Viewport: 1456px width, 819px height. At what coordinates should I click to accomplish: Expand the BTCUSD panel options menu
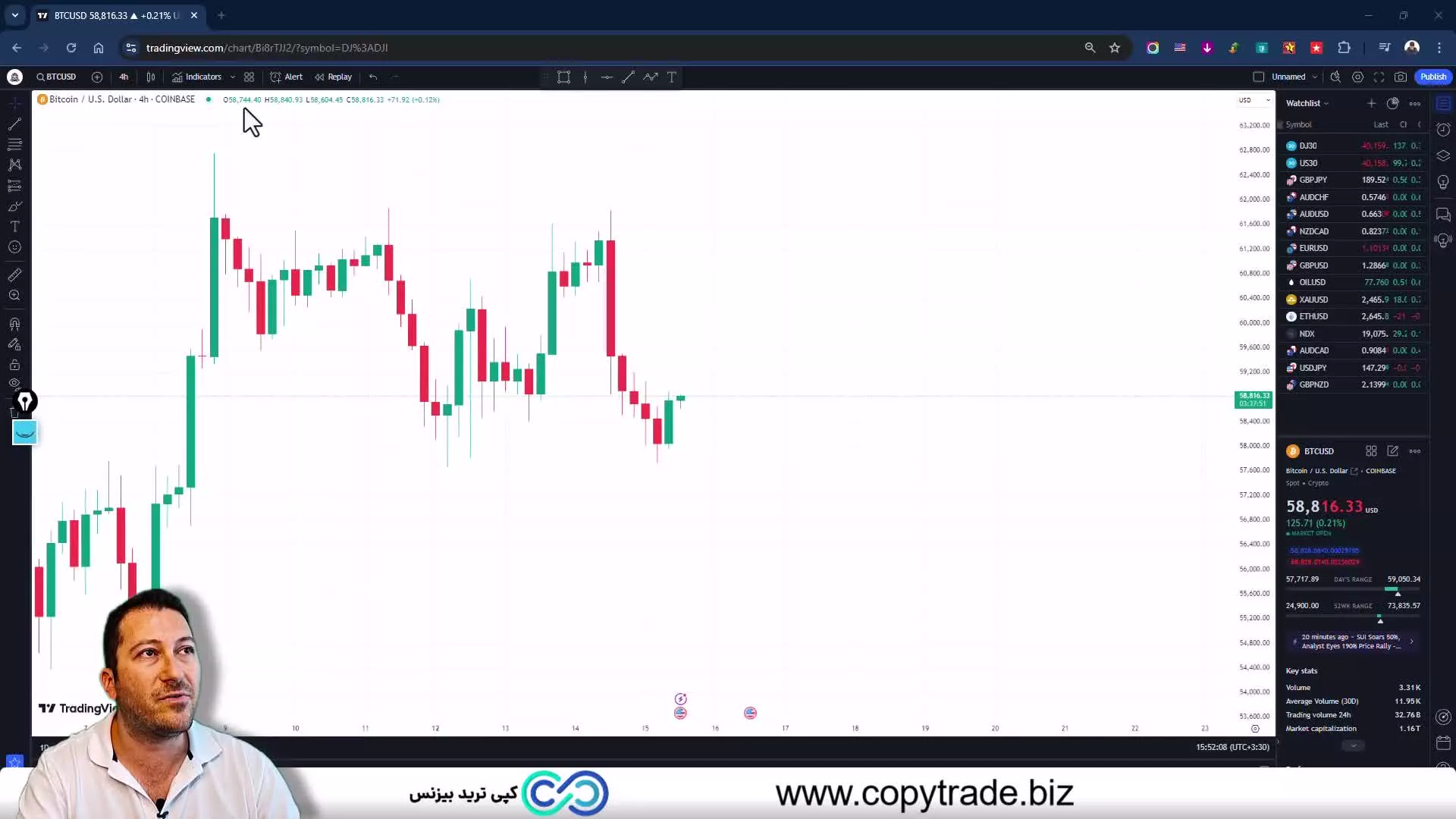pos(1417,451)
